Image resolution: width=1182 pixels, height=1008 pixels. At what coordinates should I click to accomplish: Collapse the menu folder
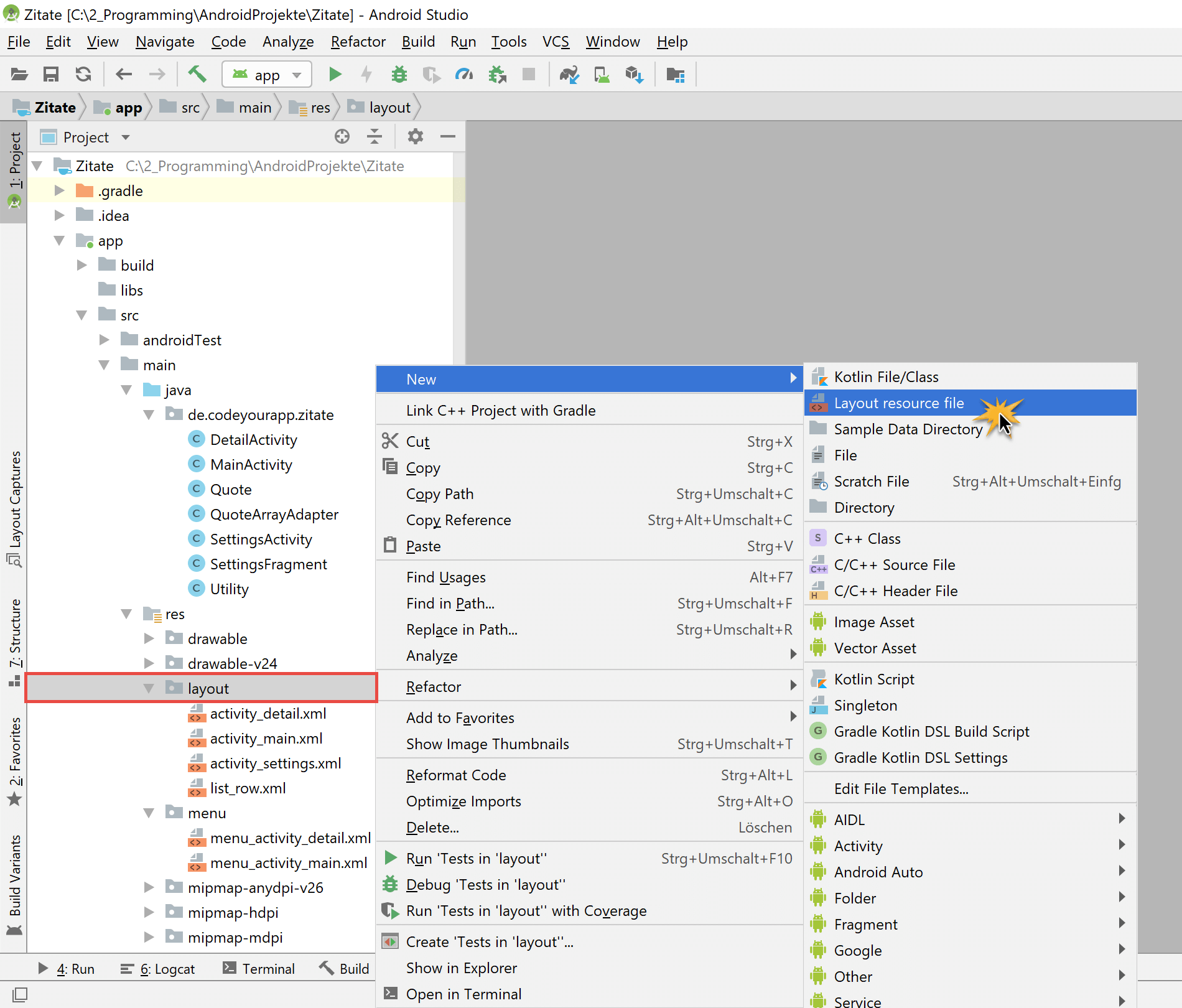point(149,813)
